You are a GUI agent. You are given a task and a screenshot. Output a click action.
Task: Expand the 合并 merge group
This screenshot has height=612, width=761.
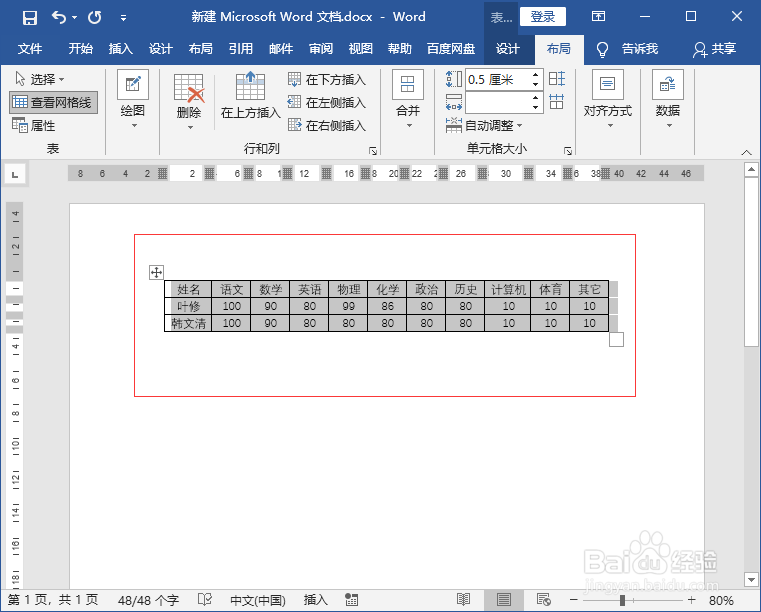(408, 99)
